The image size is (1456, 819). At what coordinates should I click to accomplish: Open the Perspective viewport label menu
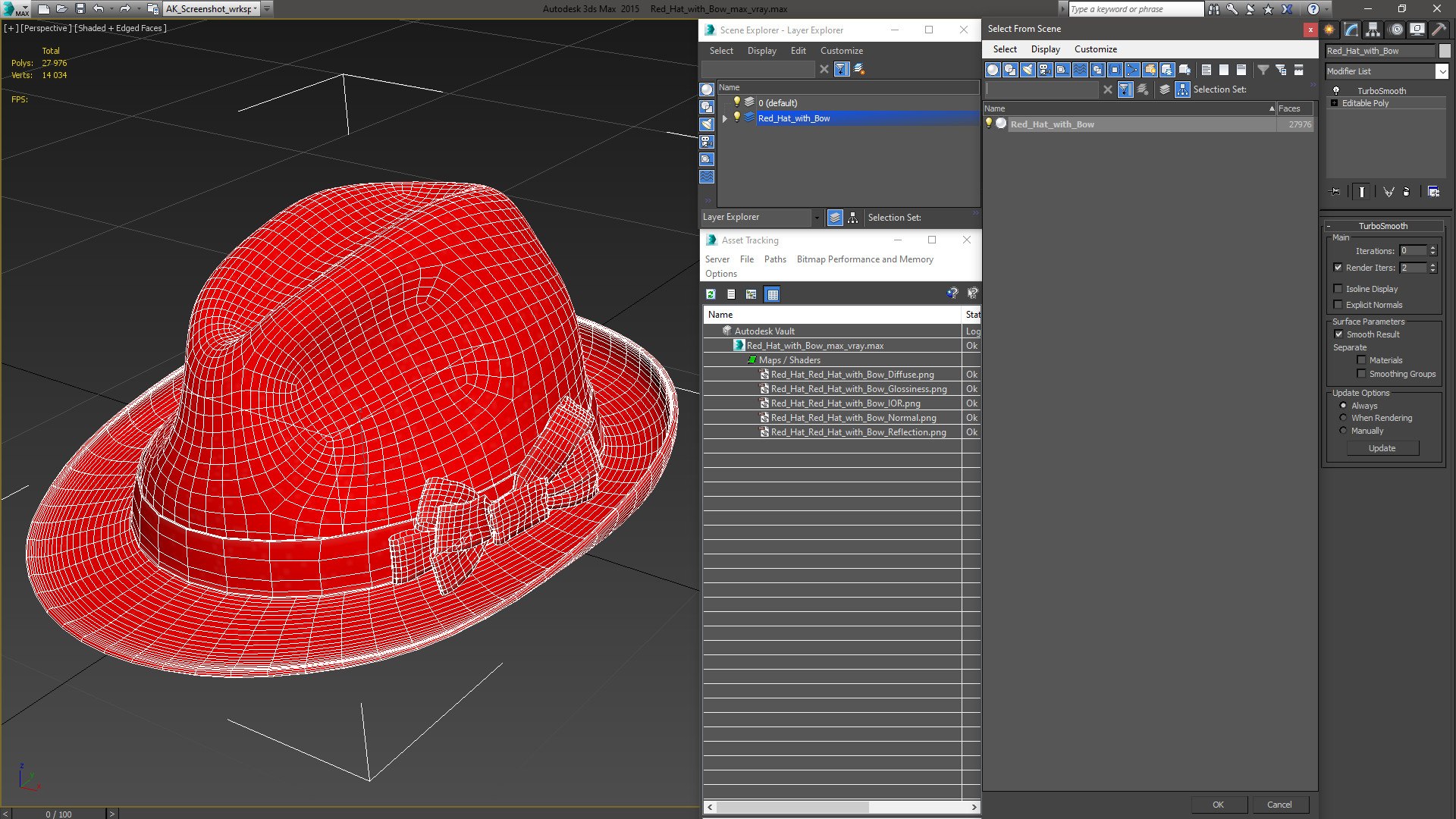[46, 28]
